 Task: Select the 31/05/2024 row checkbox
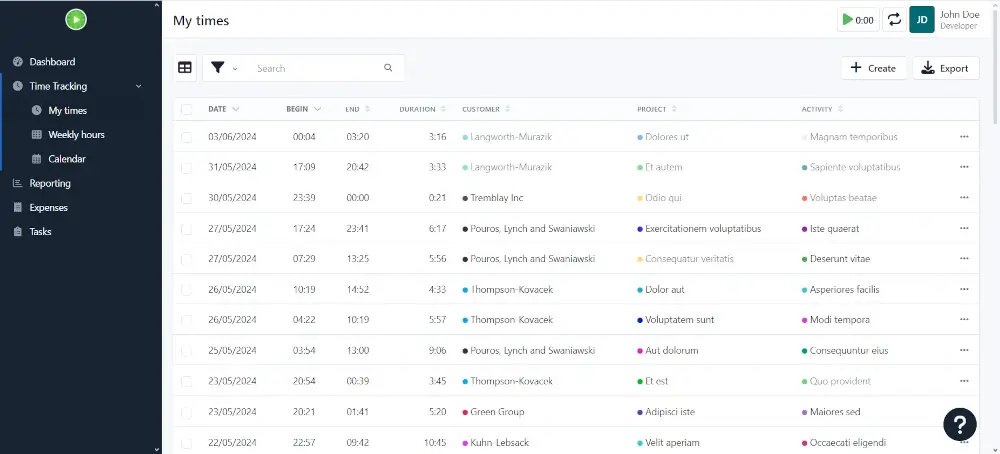(x=186, y=168)
